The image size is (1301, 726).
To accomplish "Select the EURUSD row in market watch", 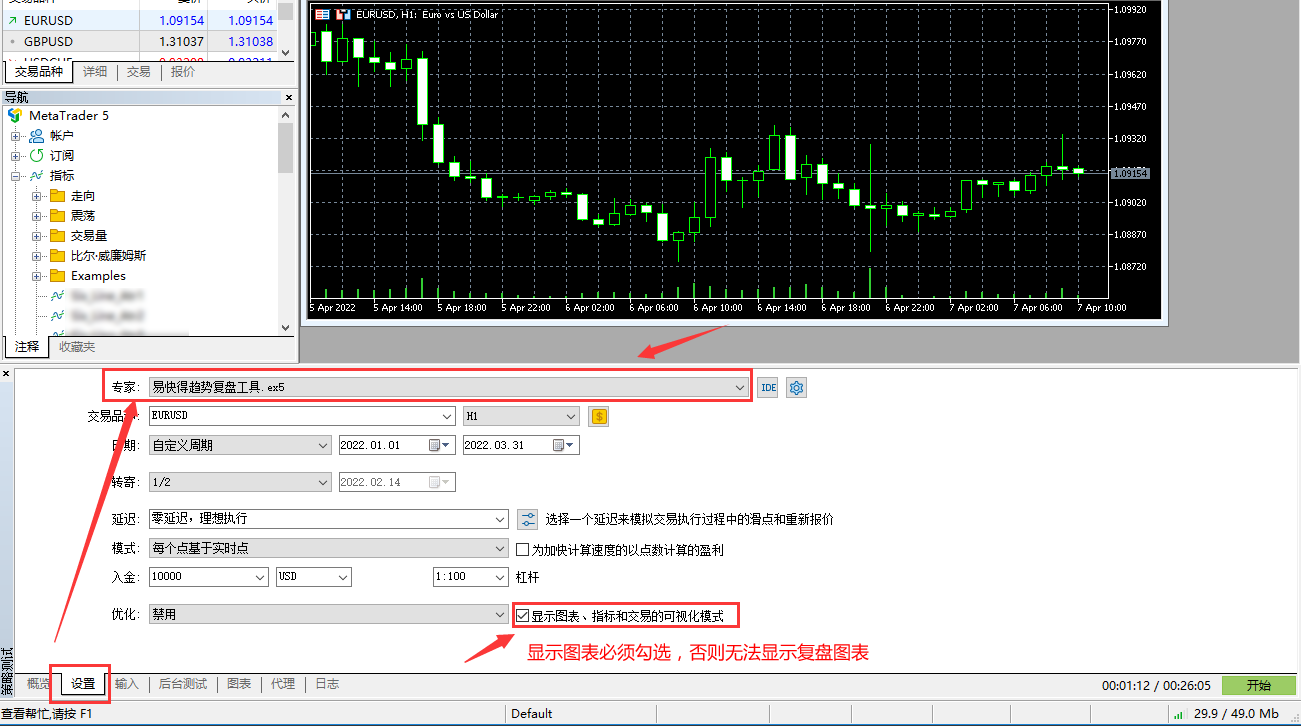I will 139,20.
